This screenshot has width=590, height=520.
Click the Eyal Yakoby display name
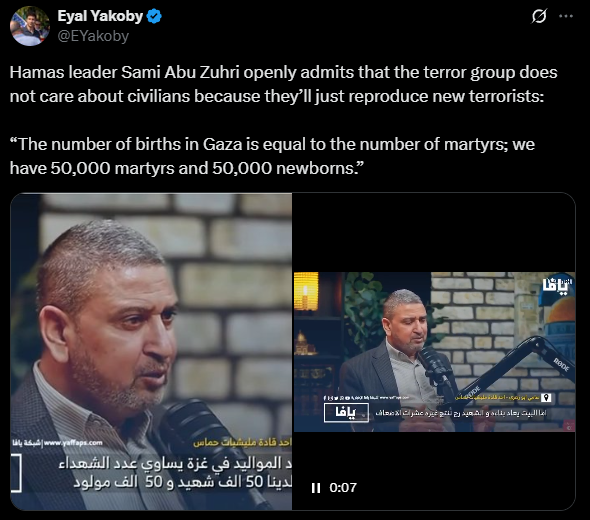point(100,16)
